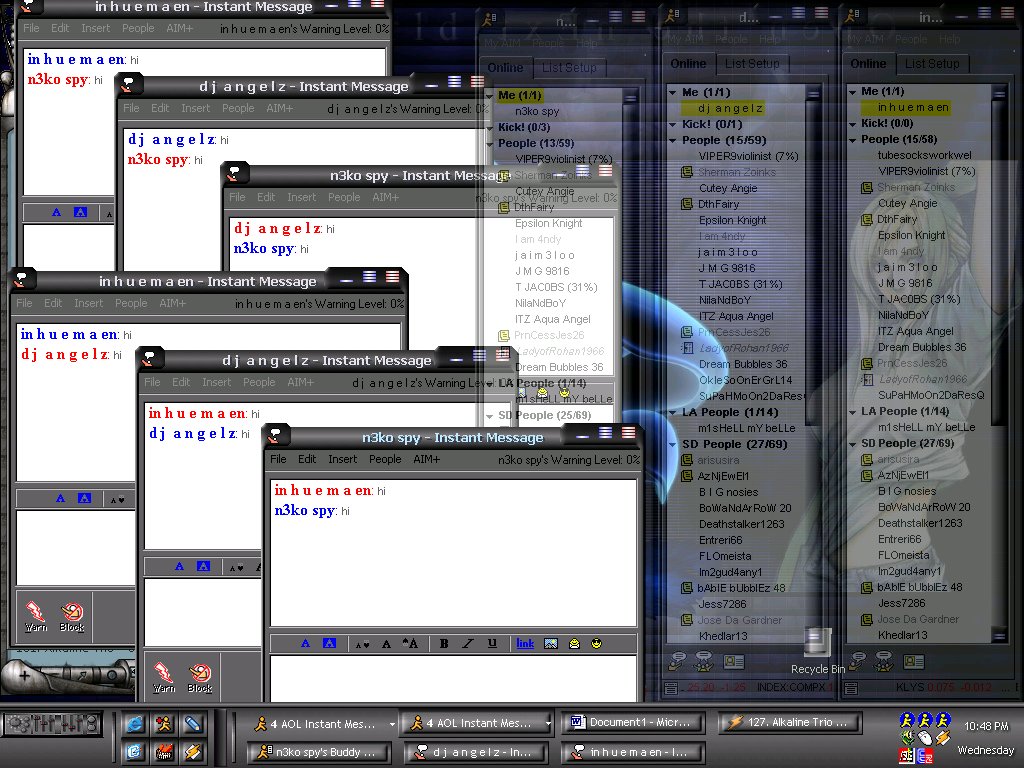Open chat icon at bottom of d j angelz buddy list
The width and height of the screenshot is (1024, 768).
pyautogui.click(x=704, y=662)
